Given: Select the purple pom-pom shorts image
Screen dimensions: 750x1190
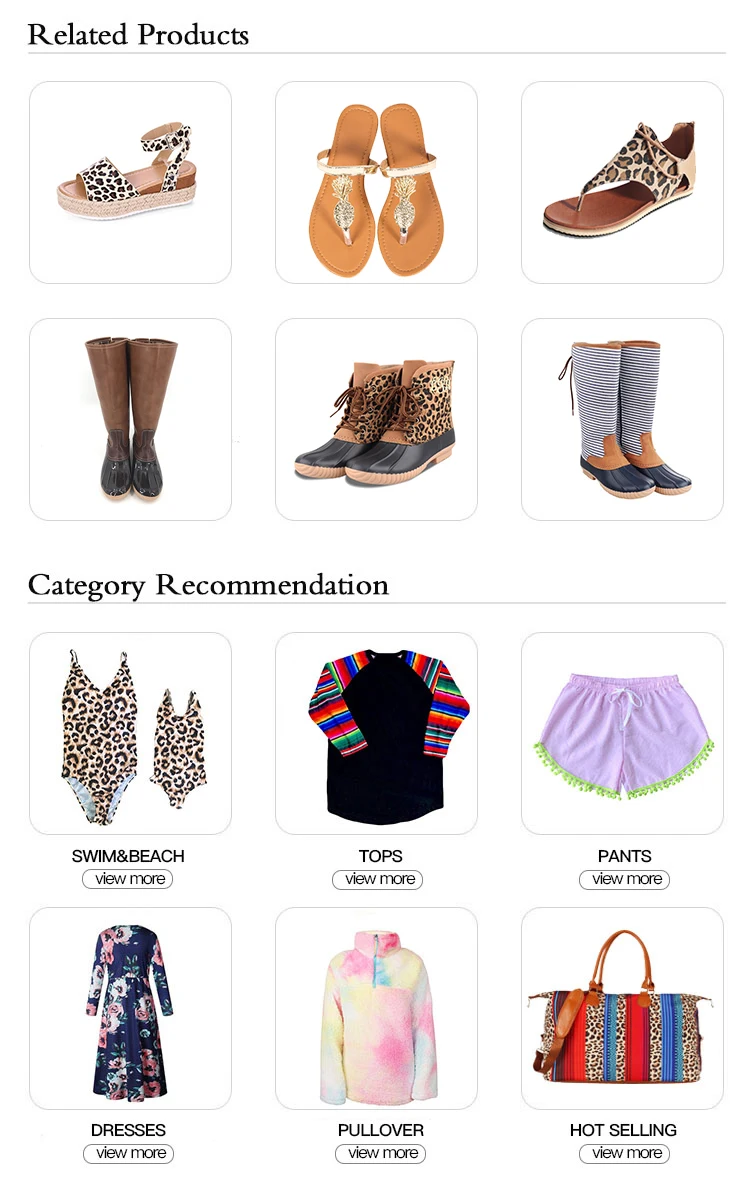Looking at the screenshot, I should click(622, 733).
